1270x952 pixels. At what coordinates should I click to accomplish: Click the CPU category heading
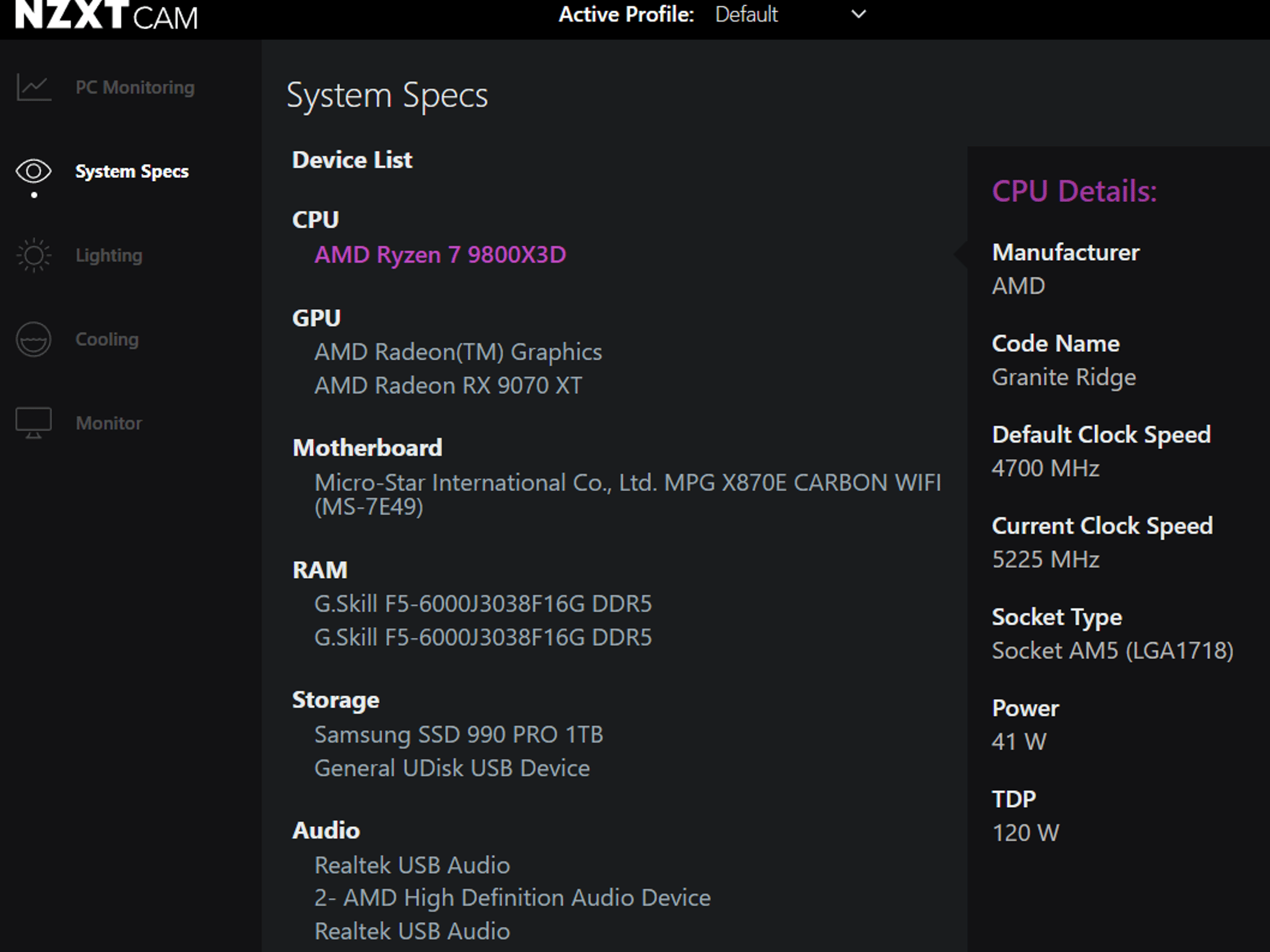(315, 219)
